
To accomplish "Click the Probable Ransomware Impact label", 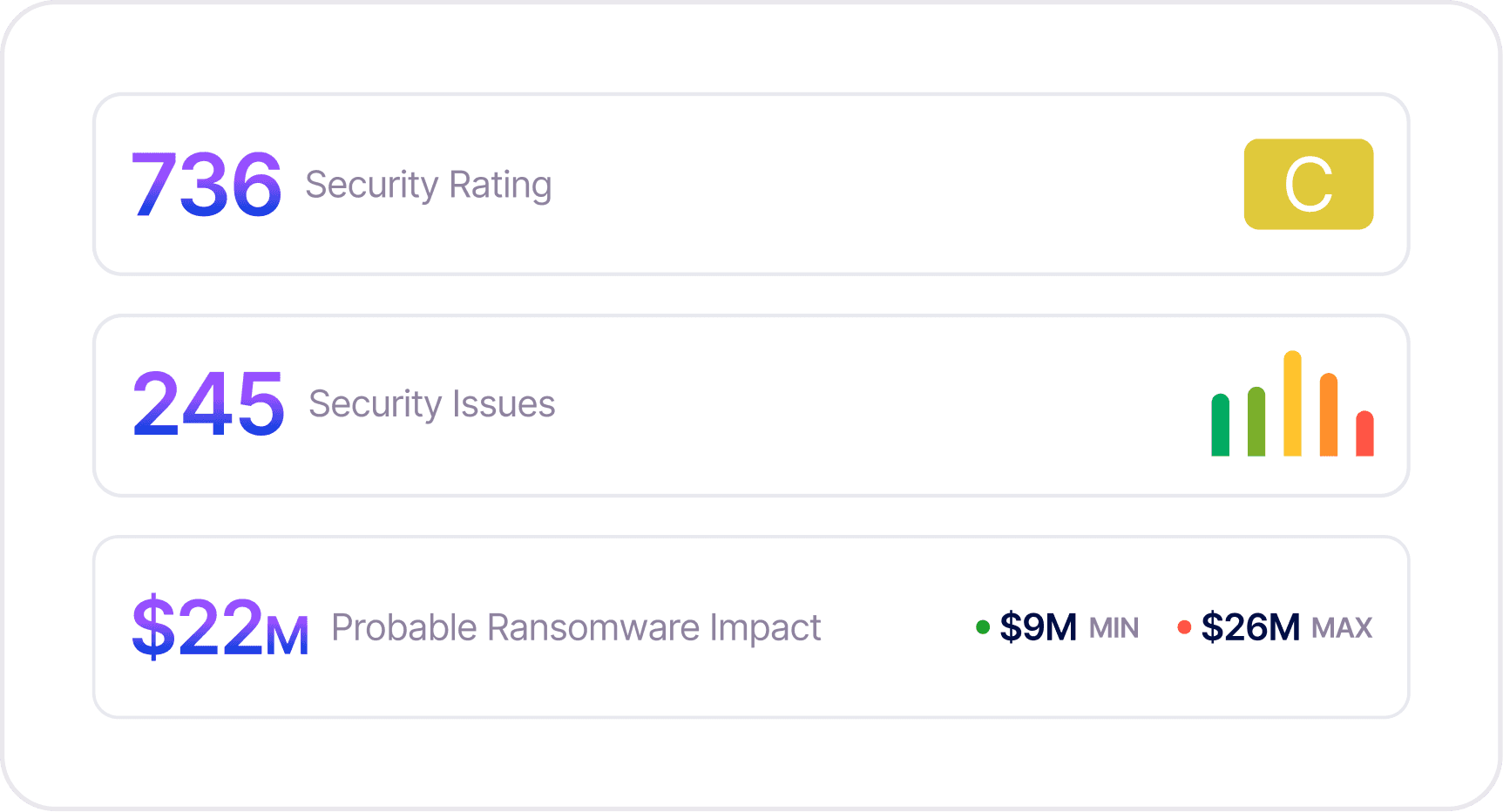I will point(576,627).
